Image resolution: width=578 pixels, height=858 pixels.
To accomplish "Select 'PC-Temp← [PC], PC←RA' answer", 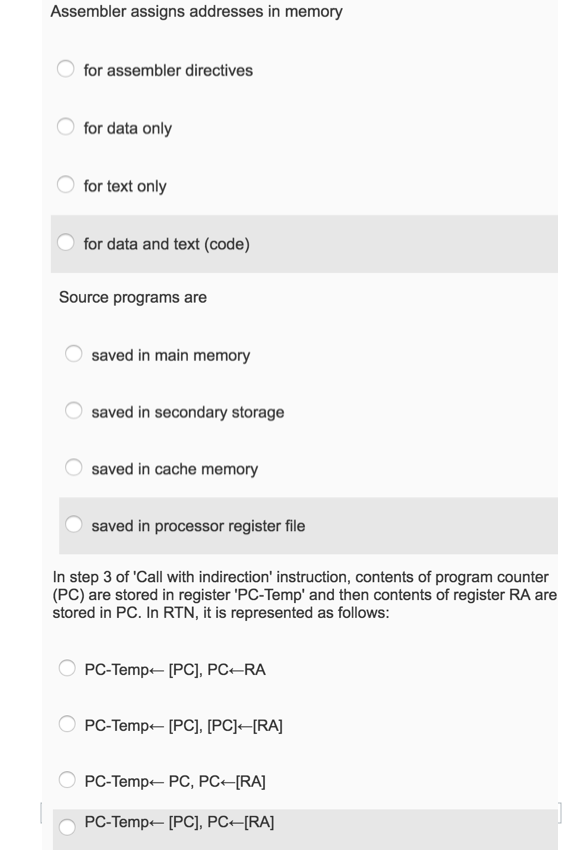I will (66, 668).
